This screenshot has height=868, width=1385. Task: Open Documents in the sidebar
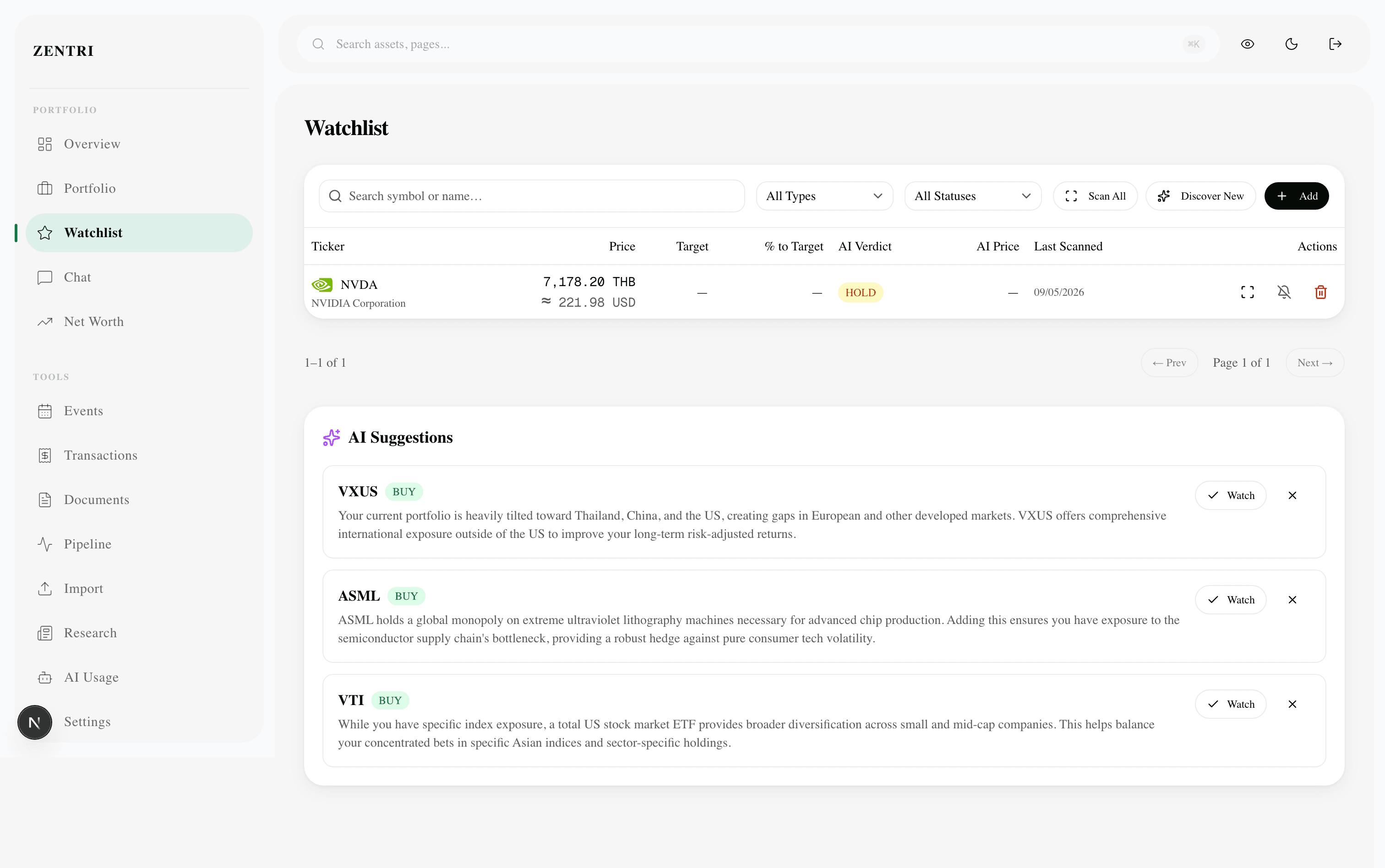140,499
